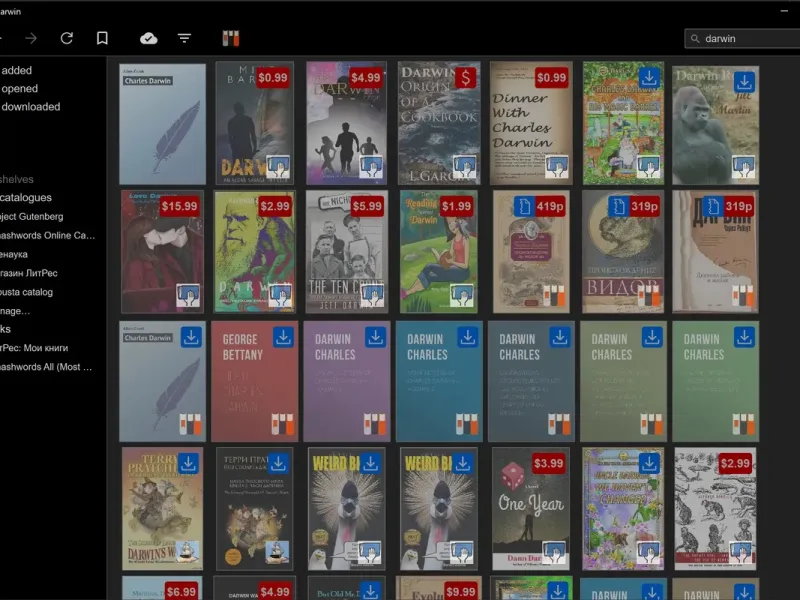Download the teal blue Darwin Charles book
Viewport: 800px width, 600px height.
468,337
